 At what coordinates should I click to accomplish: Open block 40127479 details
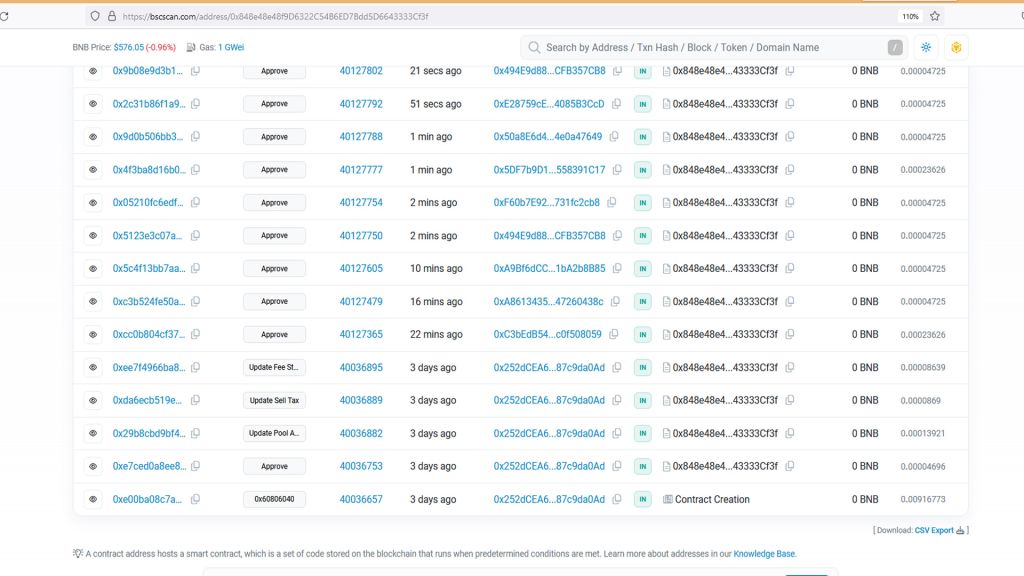pos(360,302)
